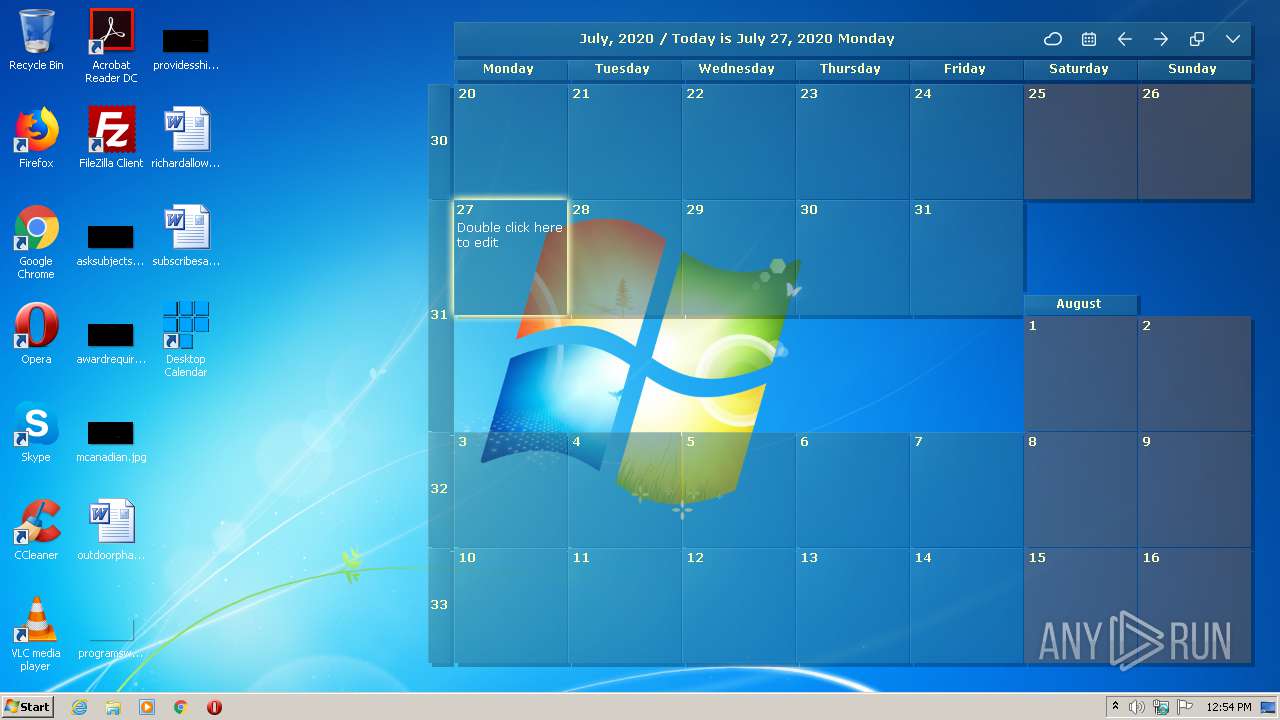
Task: Select the outdoorpha Word document icon
Action: (111, 530)
